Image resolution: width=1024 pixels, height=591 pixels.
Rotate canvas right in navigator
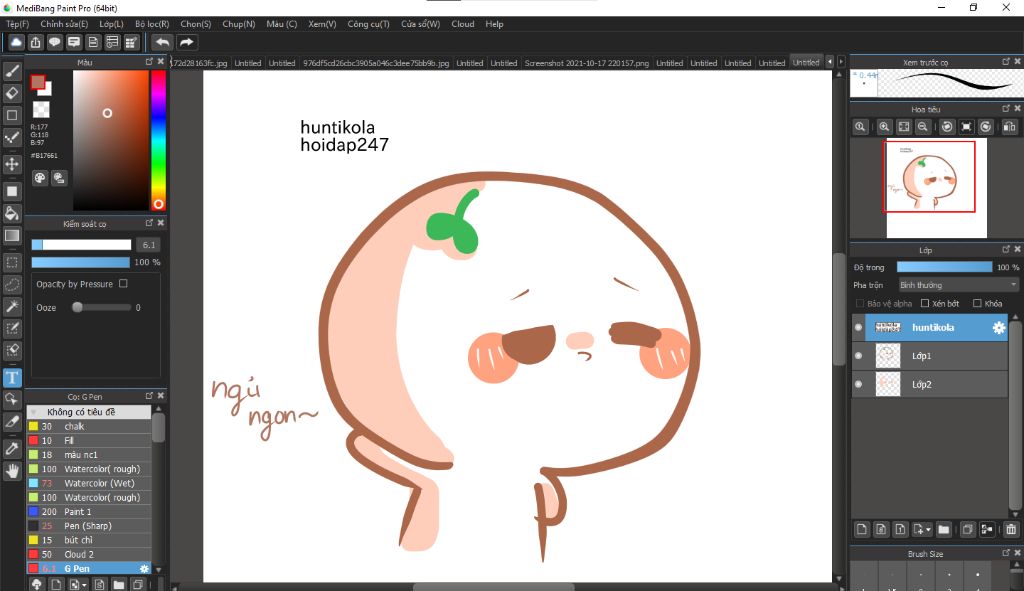(985, 127)
